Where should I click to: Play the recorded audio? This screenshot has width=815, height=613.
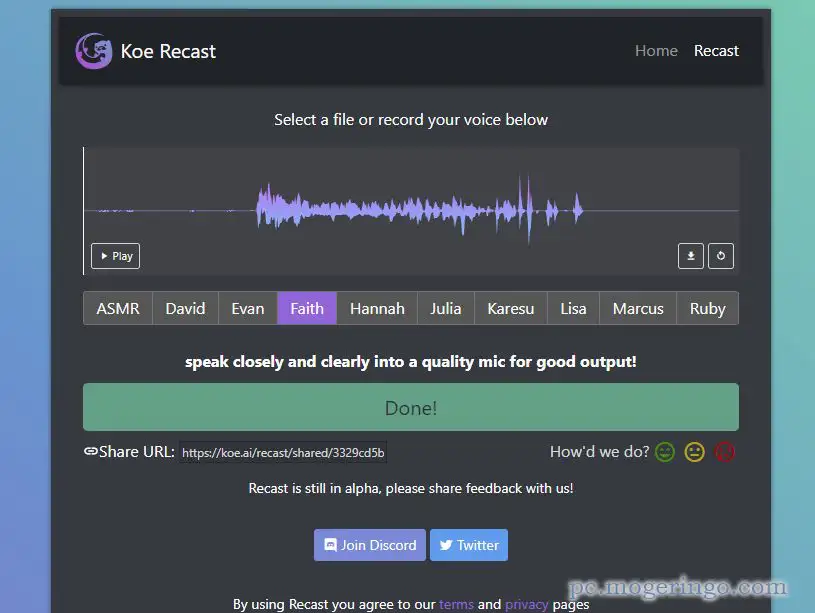(115, 256)
